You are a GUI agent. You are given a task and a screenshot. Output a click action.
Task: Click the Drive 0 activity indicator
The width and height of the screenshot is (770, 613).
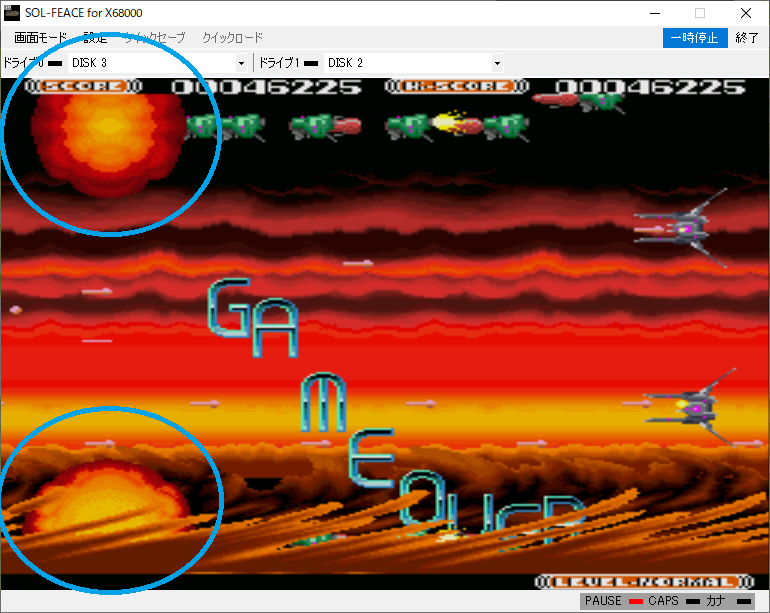(x=55, y=63)
